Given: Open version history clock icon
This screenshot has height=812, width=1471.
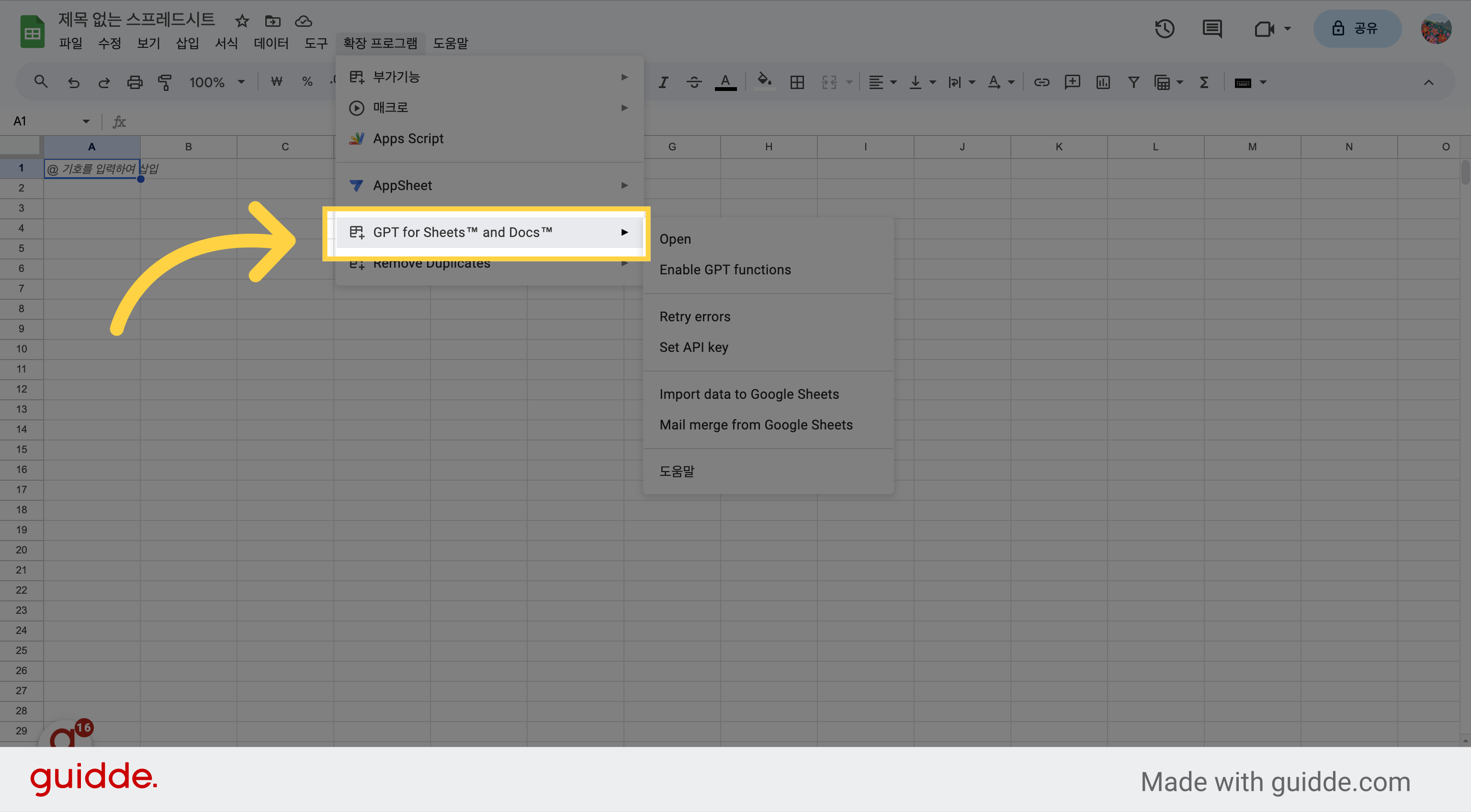Looking at the screenshot, I should click(x=1165, y=29).
